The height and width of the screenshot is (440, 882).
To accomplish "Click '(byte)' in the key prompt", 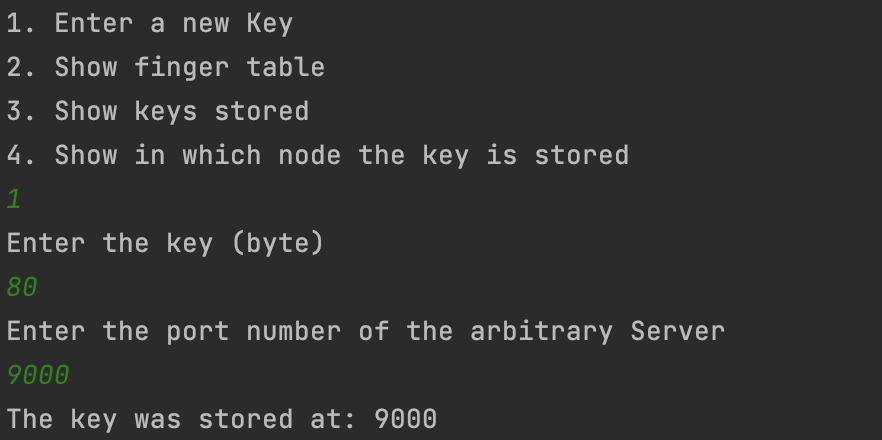I will click(277, 244).
